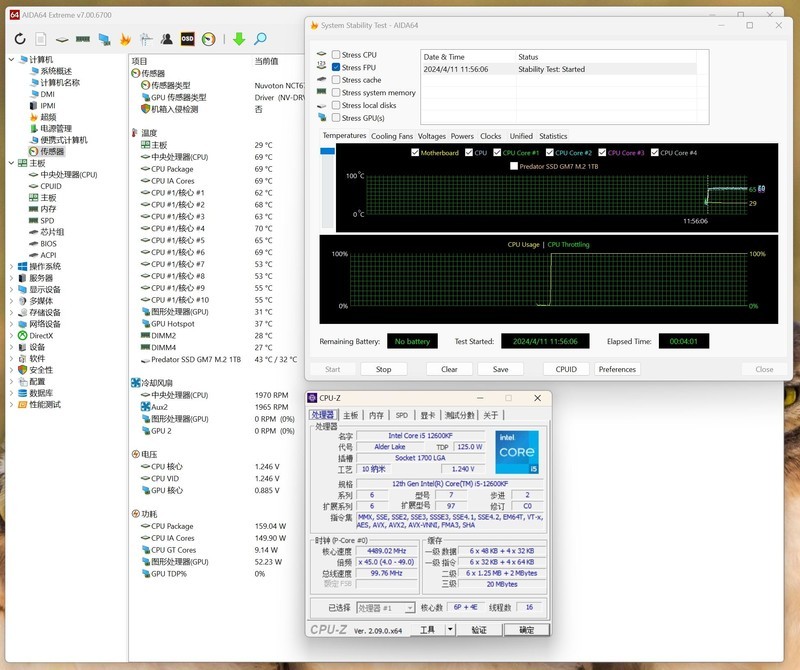Click the green download update arrow icon

[238, 41]
